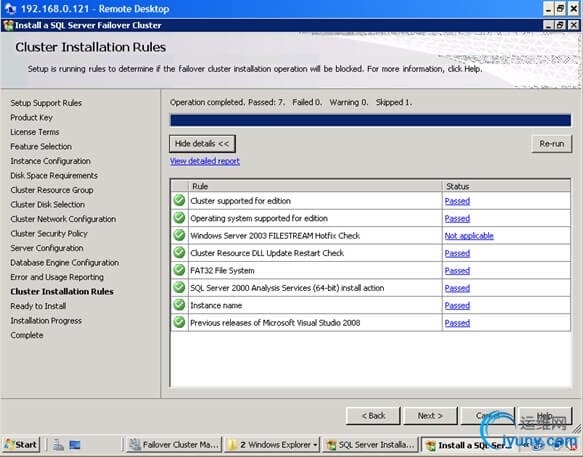Click rule text 'Instance name'
This screenshot has height=457, width=583.
(x=216, y=306)
